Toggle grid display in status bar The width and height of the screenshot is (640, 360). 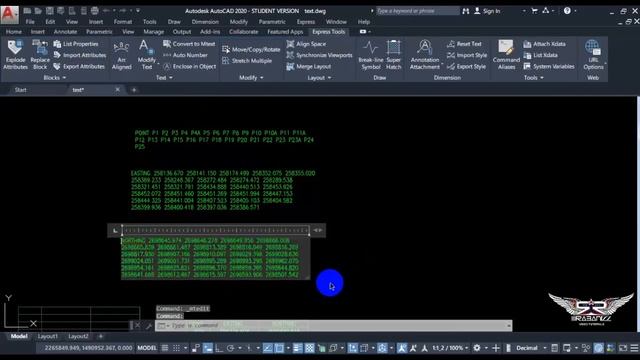[x=164, y=348]
